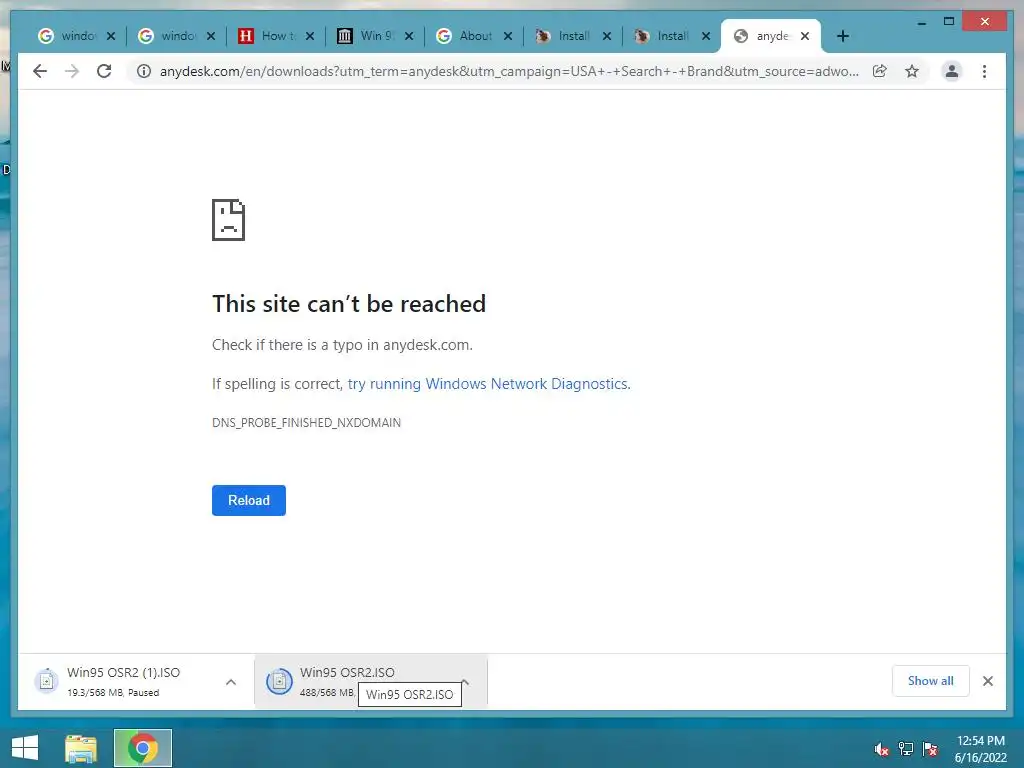Click the Win95 OSR2.ISO download progress icon

pos(279,681)
